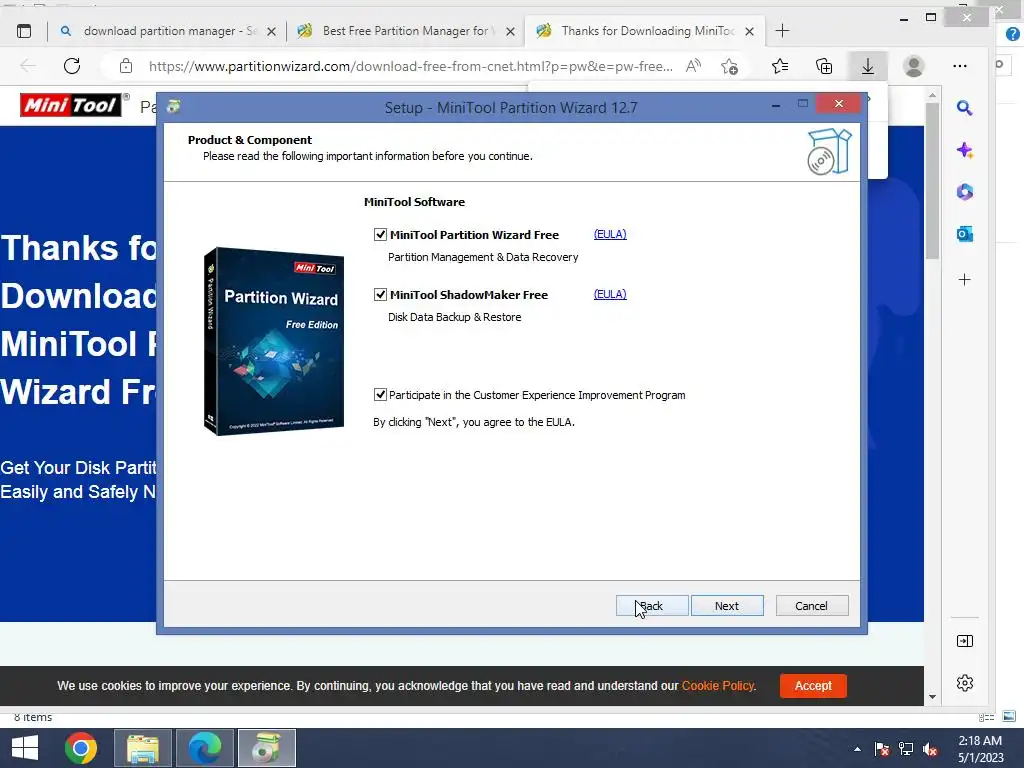1024x768 pixels.
Task: Launch Chrome from the taskbar
Action: click(x=81, y=748)
